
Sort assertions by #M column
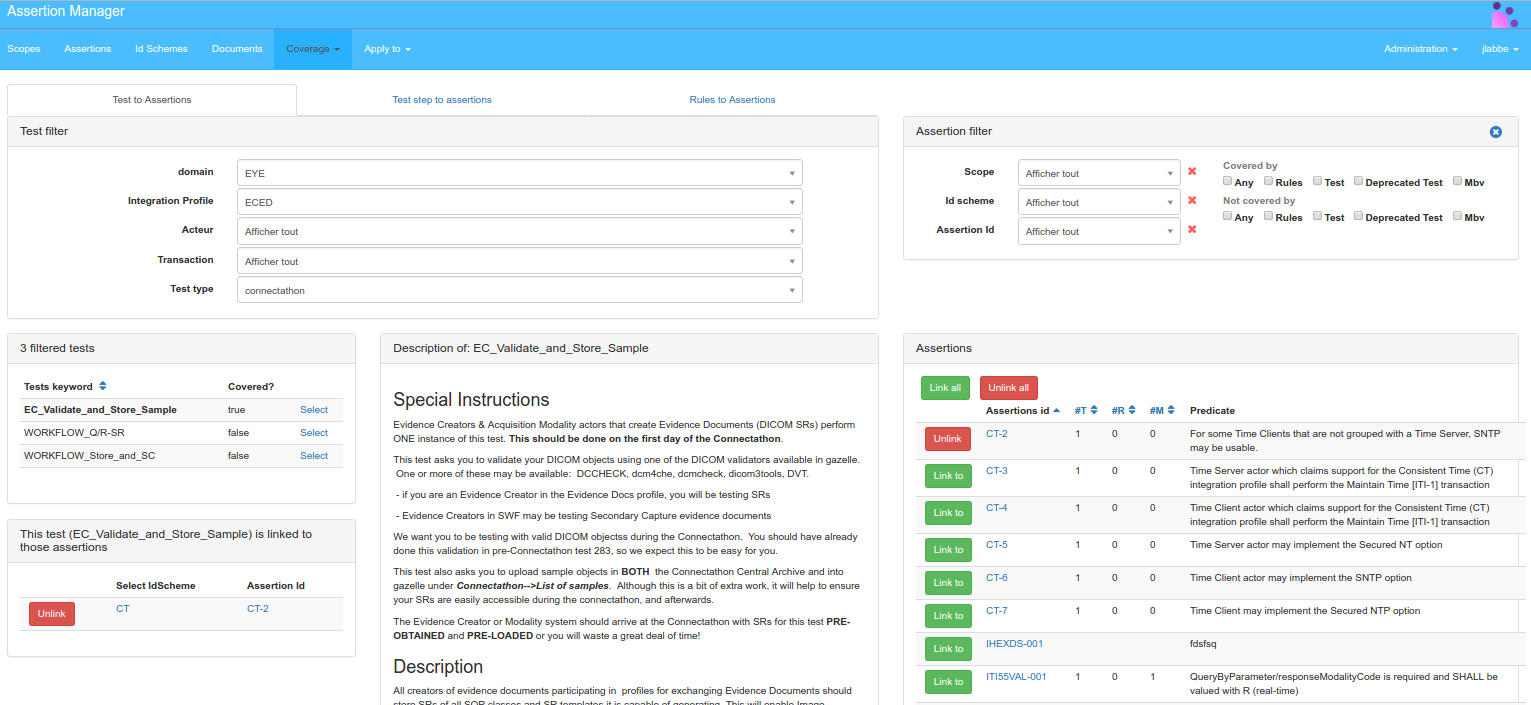point(1169,411)
